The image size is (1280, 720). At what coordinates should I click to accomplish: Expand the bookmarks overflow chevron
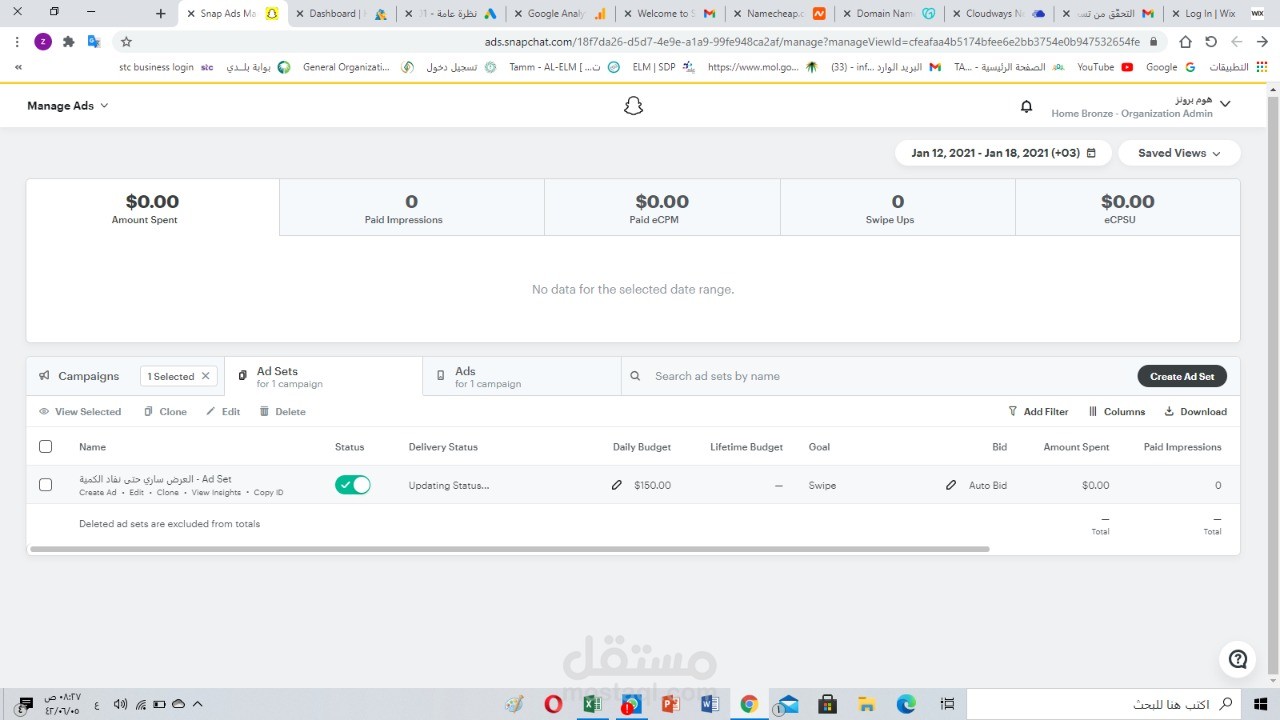[x=17, y=67]
